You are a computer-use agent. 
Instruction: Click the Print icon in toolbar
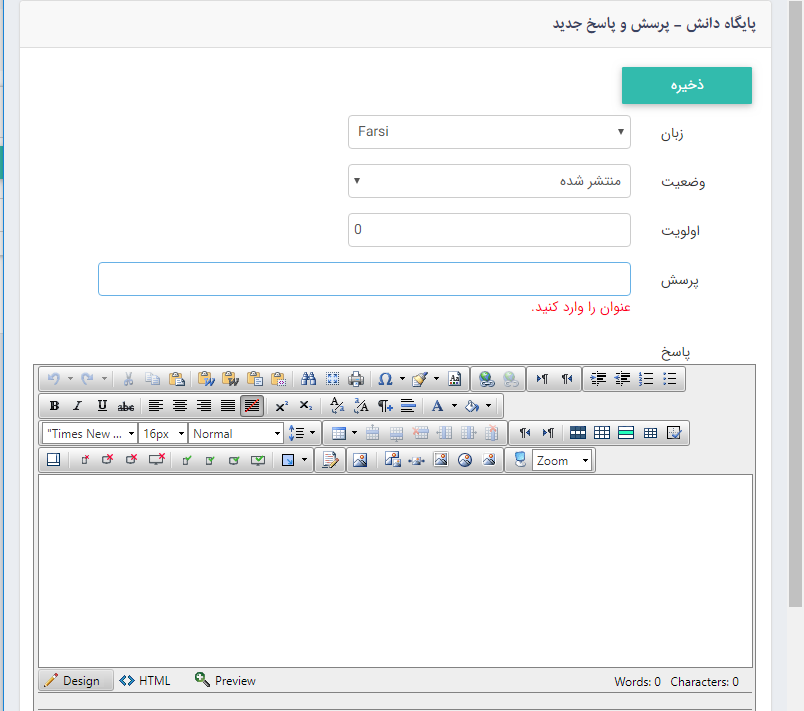355,379
